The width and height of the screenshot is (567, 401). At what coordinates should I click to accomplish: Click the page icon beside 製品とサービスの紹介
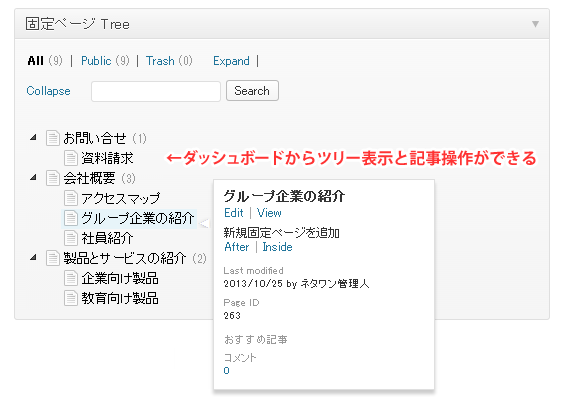(53, 258)
